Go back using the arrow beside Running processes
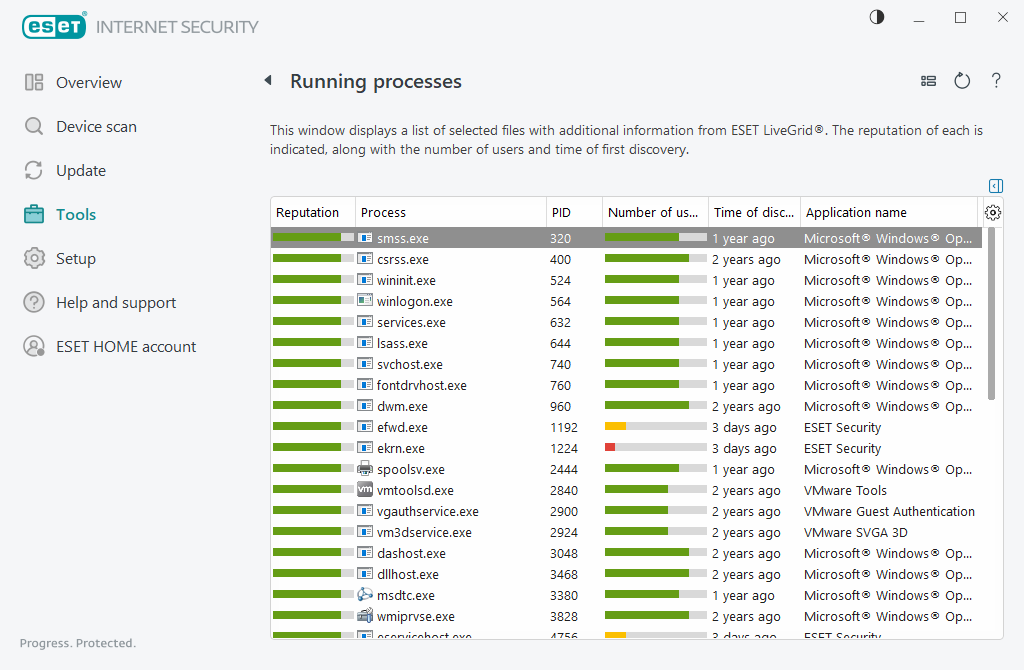Screen dimensions: 1024x670 268,80
